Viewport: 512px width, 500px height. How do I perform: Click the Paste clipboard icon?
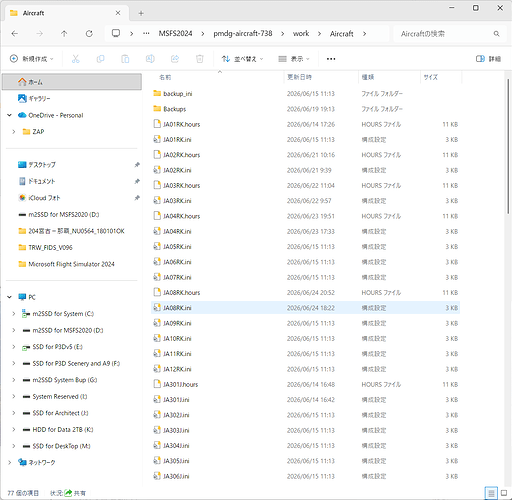(125, 59)
